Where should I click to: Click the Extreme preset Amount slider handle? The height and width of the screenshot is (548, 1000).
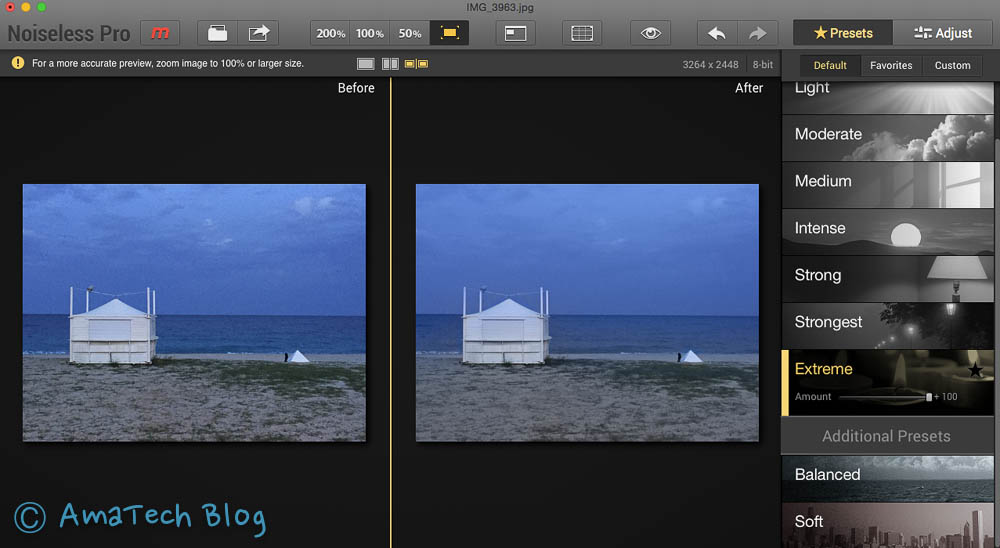tap(929, 397)
